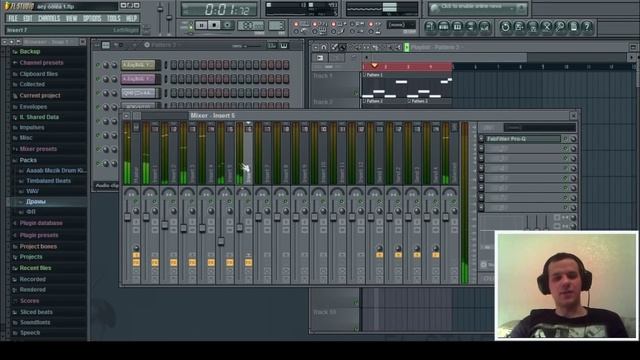Select the first yellow channel button

(138, 65)
